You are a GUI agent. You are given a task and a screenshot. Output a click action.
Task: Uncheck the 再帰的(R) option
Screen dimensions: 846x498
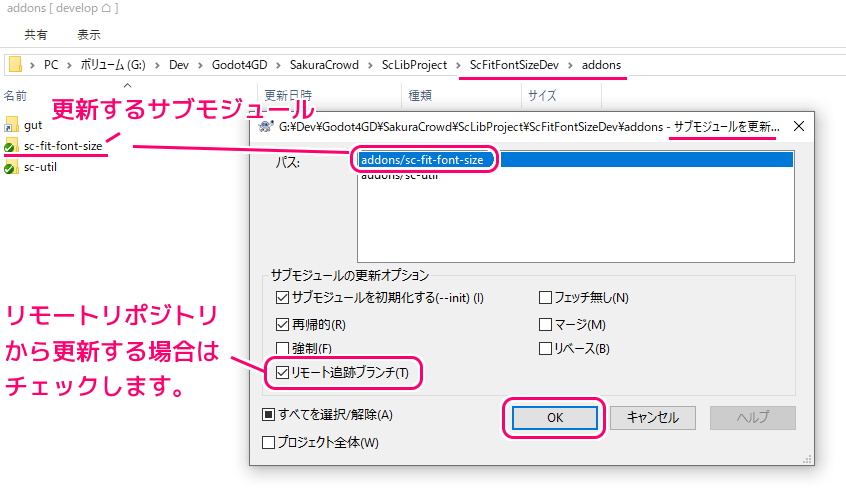pos(281,324)
